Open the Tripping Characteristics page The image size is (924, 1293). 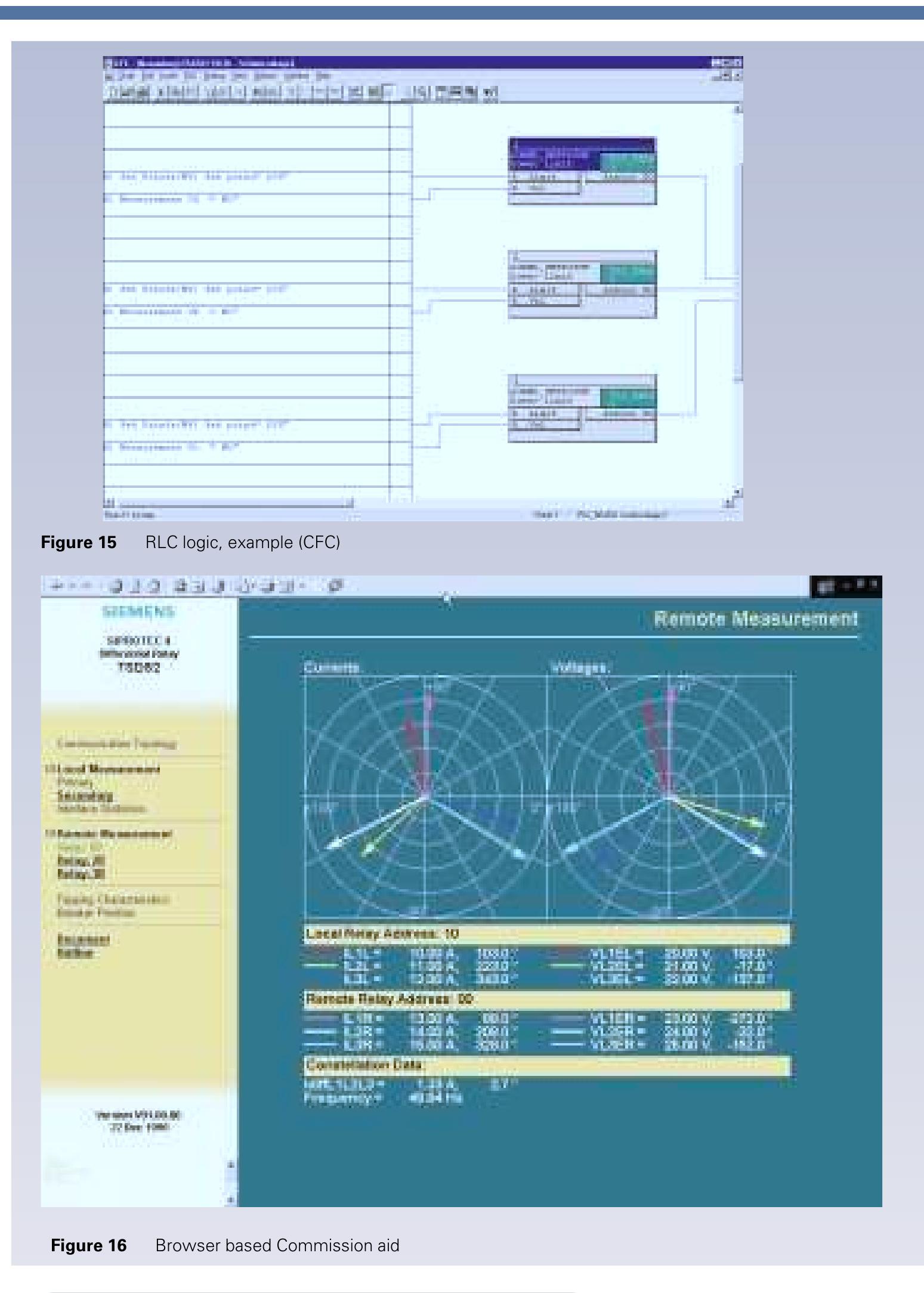(x=113, y=899)
